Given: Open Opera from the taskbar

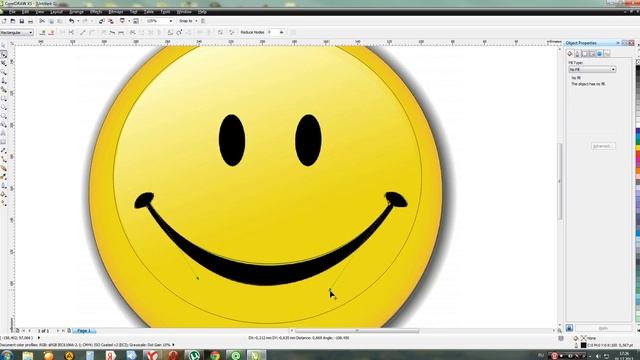Looking at the screenshot, I should click(x=173, y=355).
